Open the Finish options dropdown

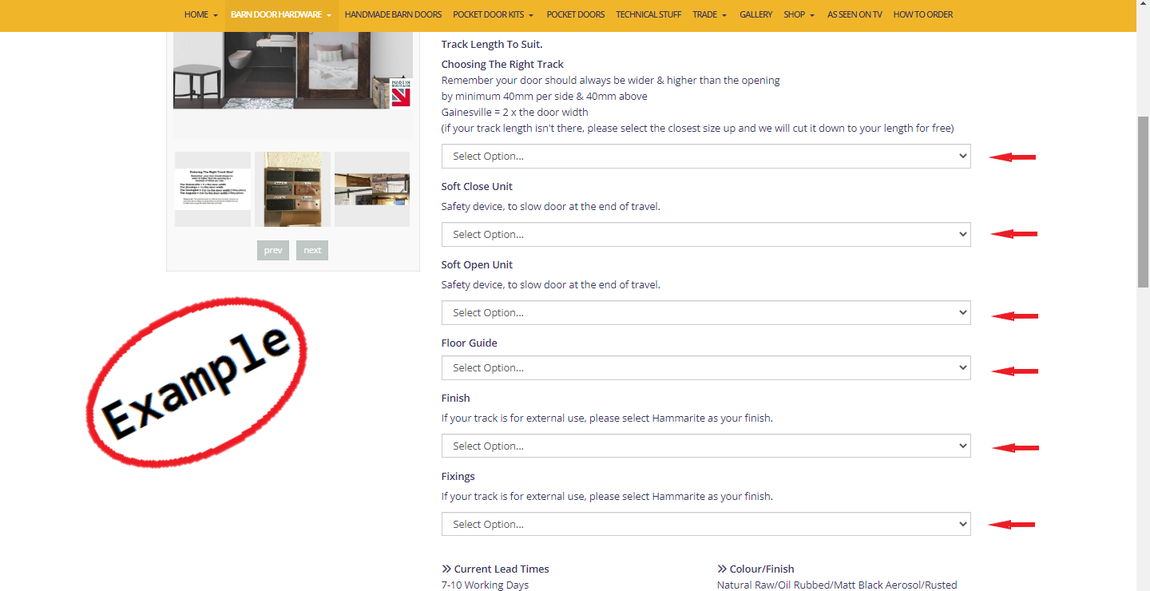click(705, 446)
